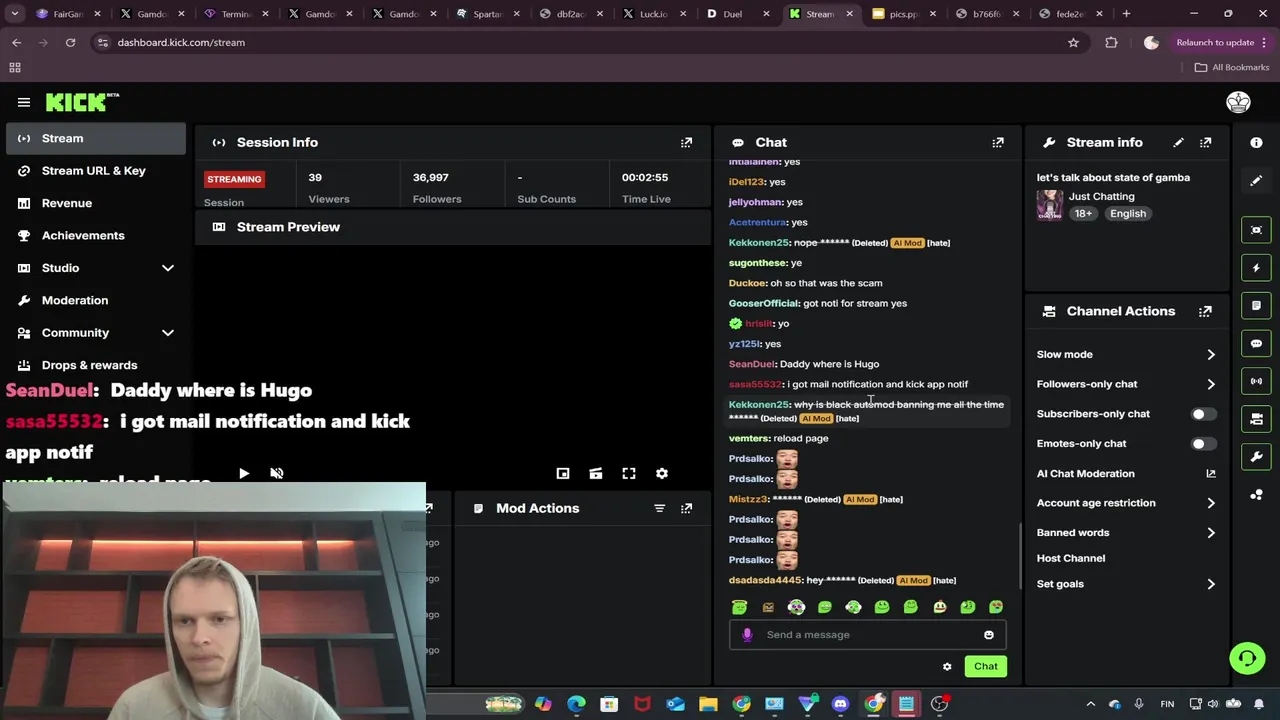1280x720 pixels.
Task: Pop out the Stream info panel
Action: pos(1205,143)
